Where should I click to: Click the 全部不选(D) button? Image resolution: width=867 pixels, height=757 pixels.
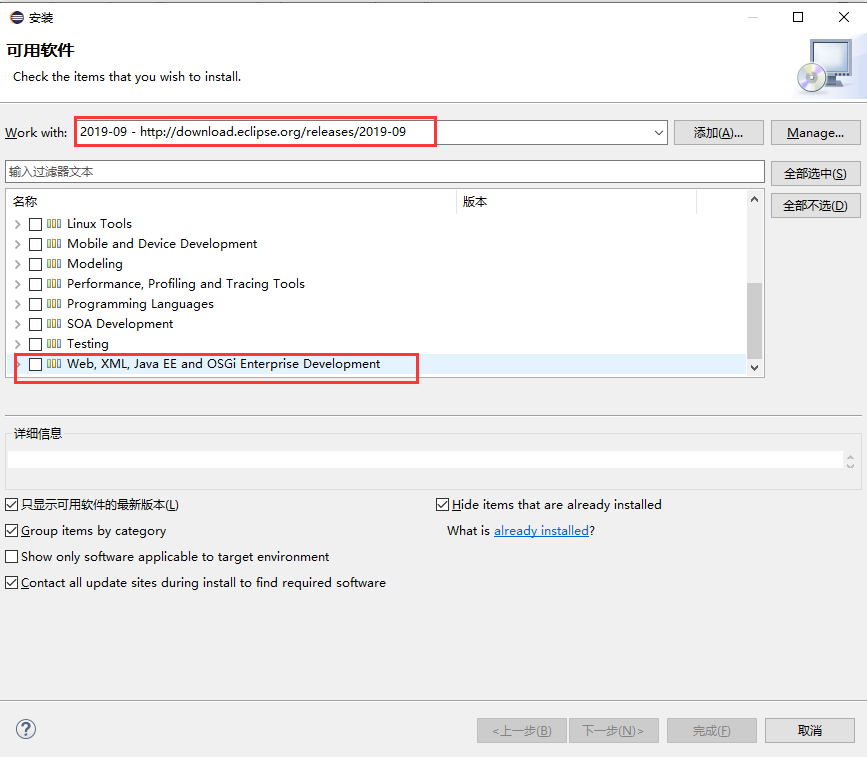click(x=816, y=206)
